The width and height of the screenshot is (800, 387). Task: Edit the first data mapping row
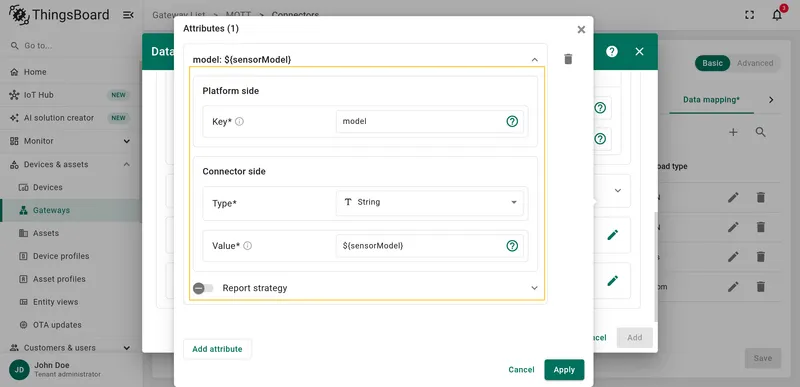tap(733, 197)
